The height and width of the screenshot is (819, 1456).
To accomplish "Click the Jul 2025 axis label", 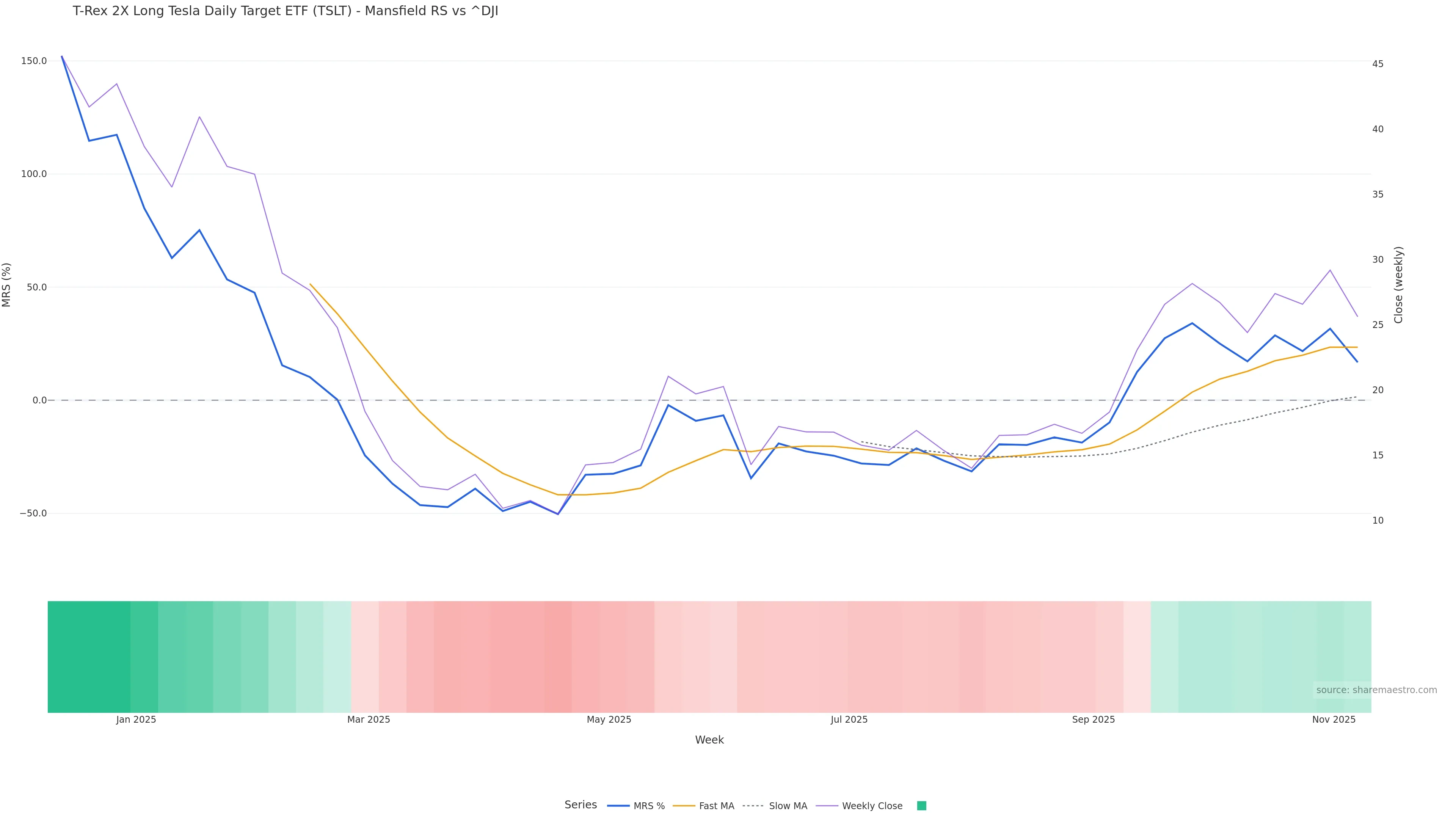I will (849, 720).
